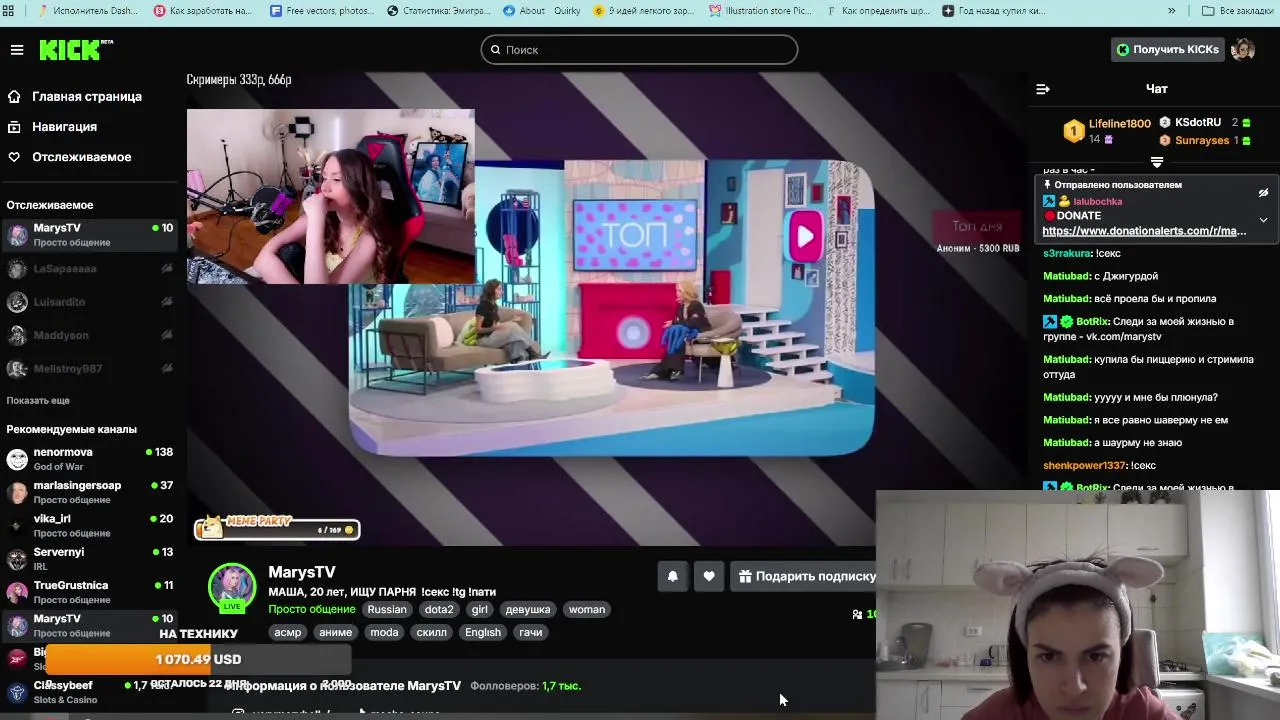This screenshot has width=1280, height=720.
Task: Open the user avatar menu
Action: click(1243, 50)
